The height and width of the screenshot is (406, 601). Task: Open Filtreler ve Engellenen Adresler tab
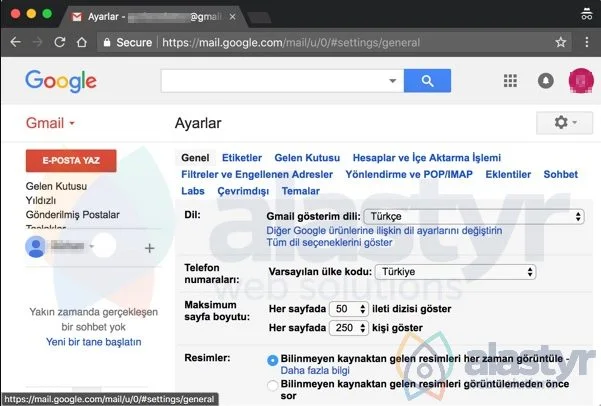257,174
